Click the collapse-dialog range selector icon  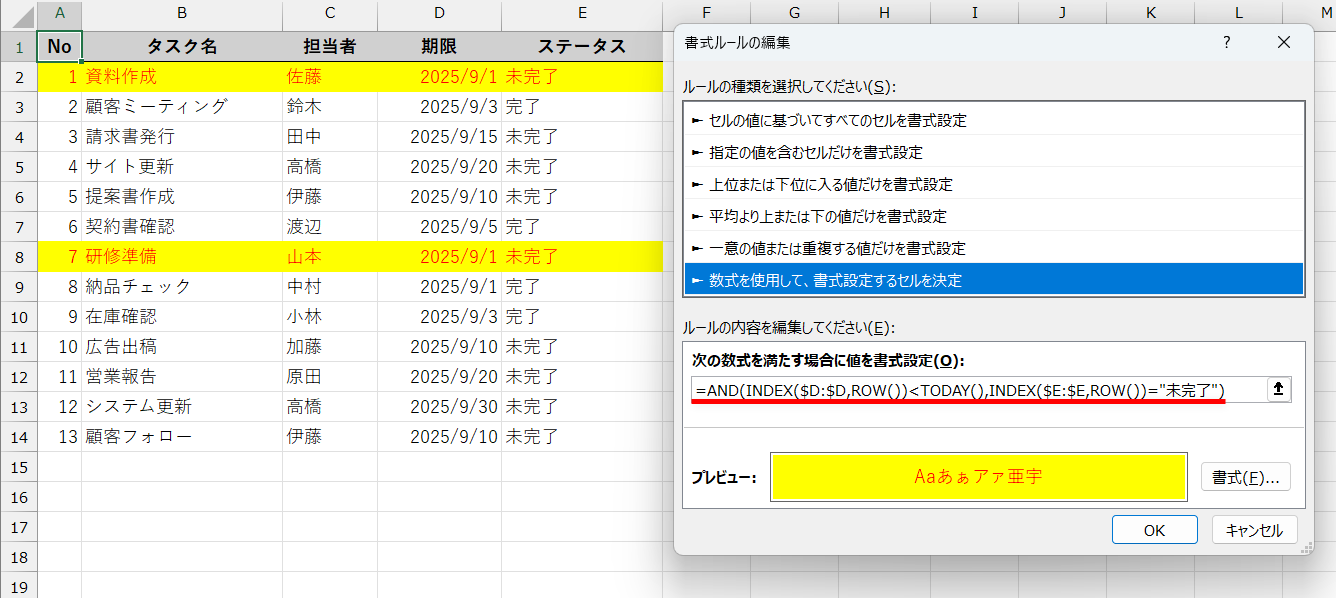[1279, 389]
